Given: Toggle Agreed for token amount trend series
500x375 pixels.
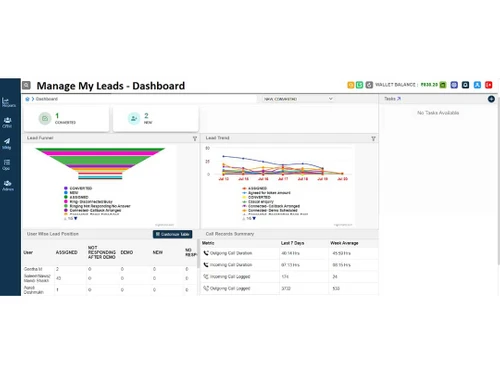Looking at the screenshot, I should pos(266,193).
